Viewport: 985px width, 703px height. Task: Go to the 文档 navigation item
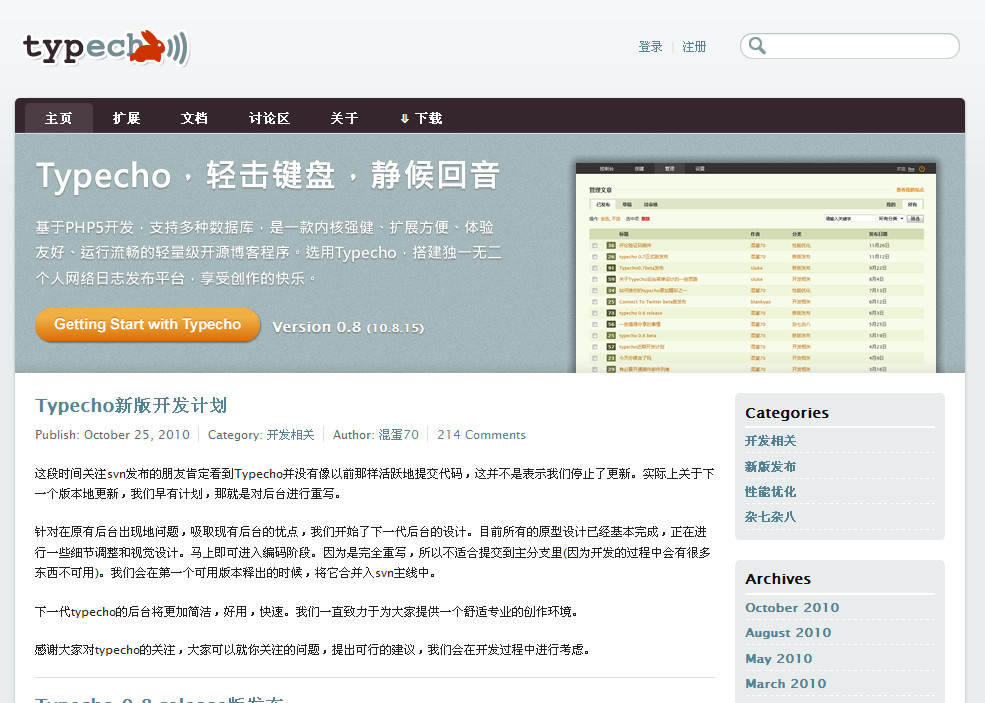coord(194,118)
